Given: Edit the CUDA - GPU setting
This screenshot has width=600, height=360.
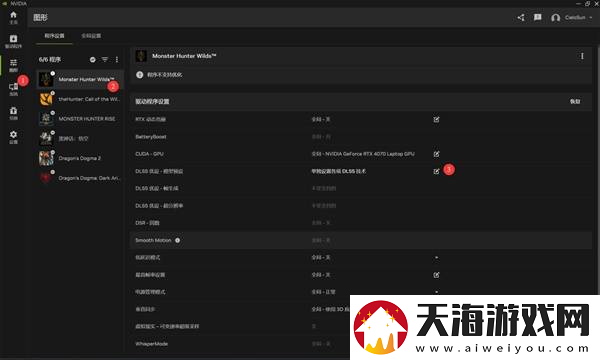Looking at the screenshot, I should tap(436, 154).
